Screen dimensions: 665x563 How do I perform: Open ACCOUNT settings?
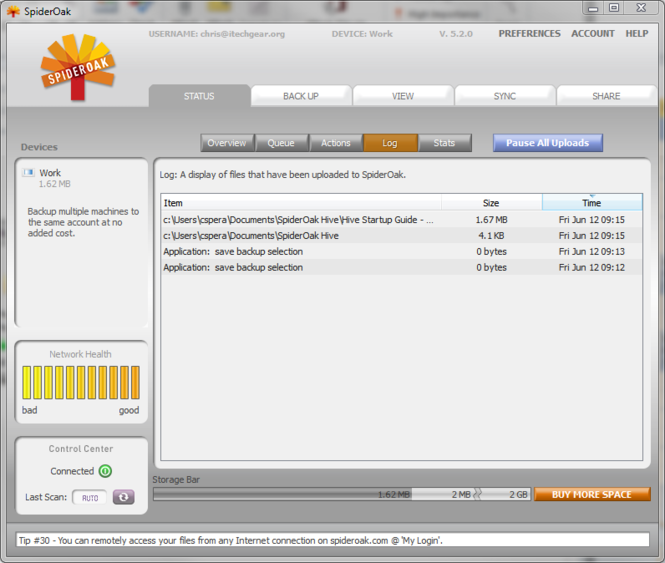[592, 34]
